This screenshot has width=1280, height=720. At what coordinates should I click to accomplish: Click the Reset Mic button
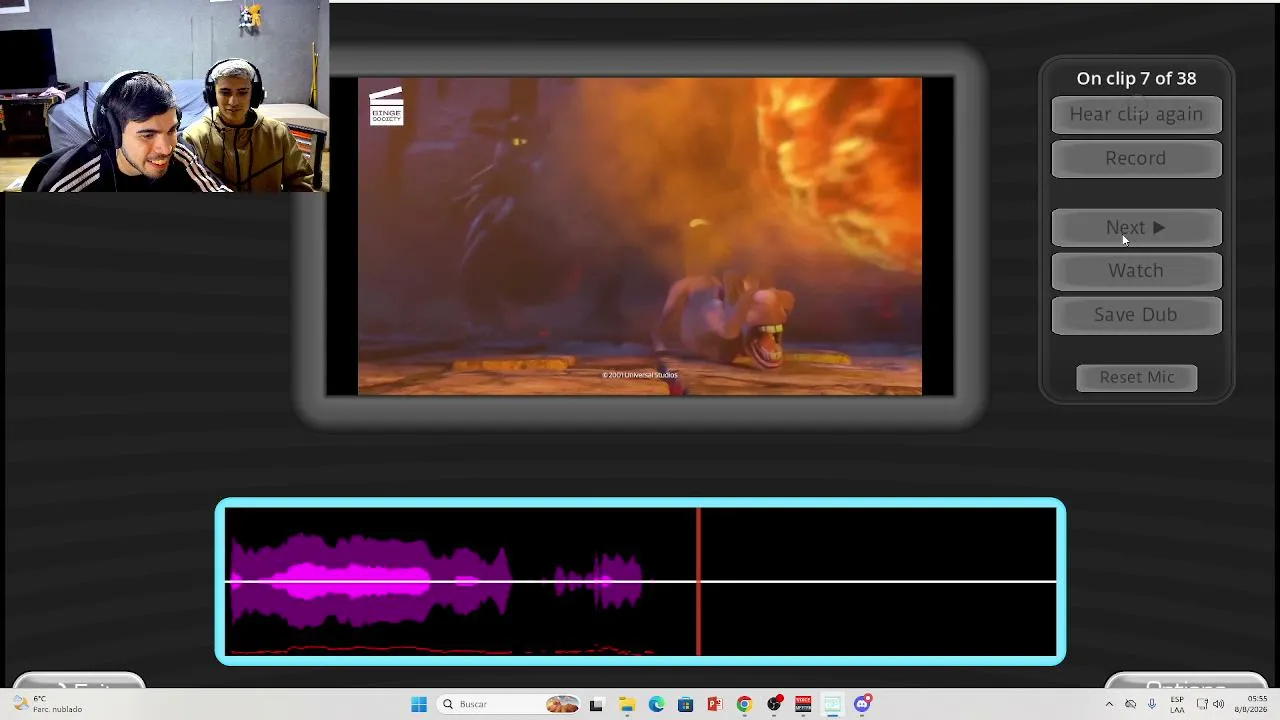coord(1137,377)
